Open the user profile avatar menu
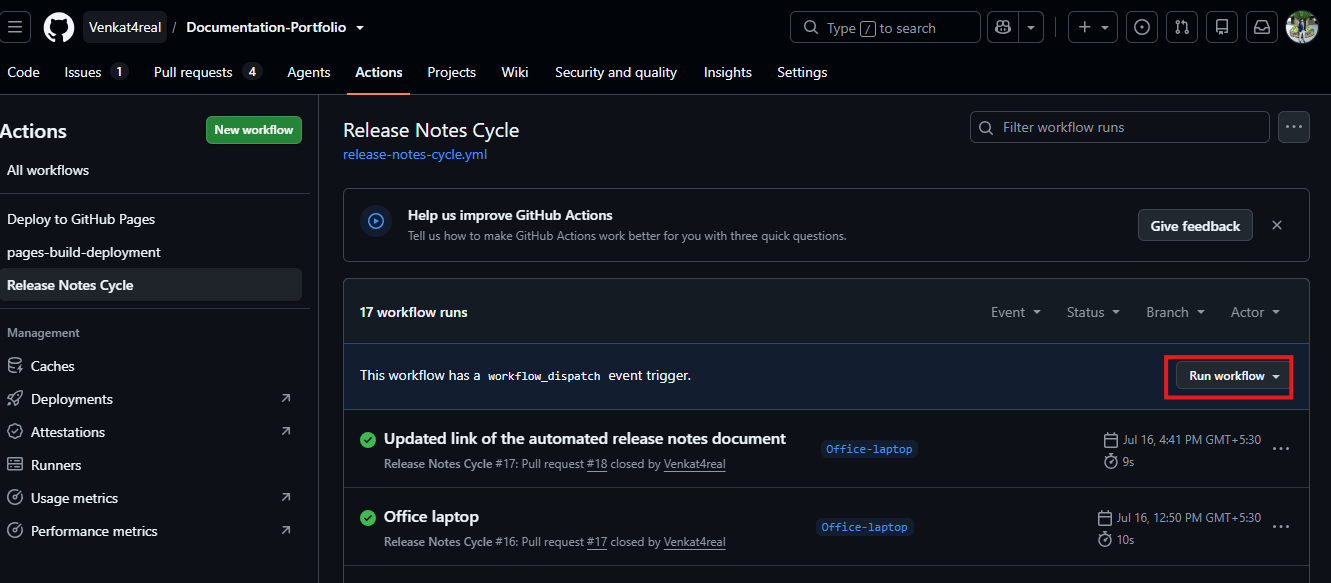The height and width of the screenshot is (583, 1331). pyautogui.click(x=1302, y=27)
